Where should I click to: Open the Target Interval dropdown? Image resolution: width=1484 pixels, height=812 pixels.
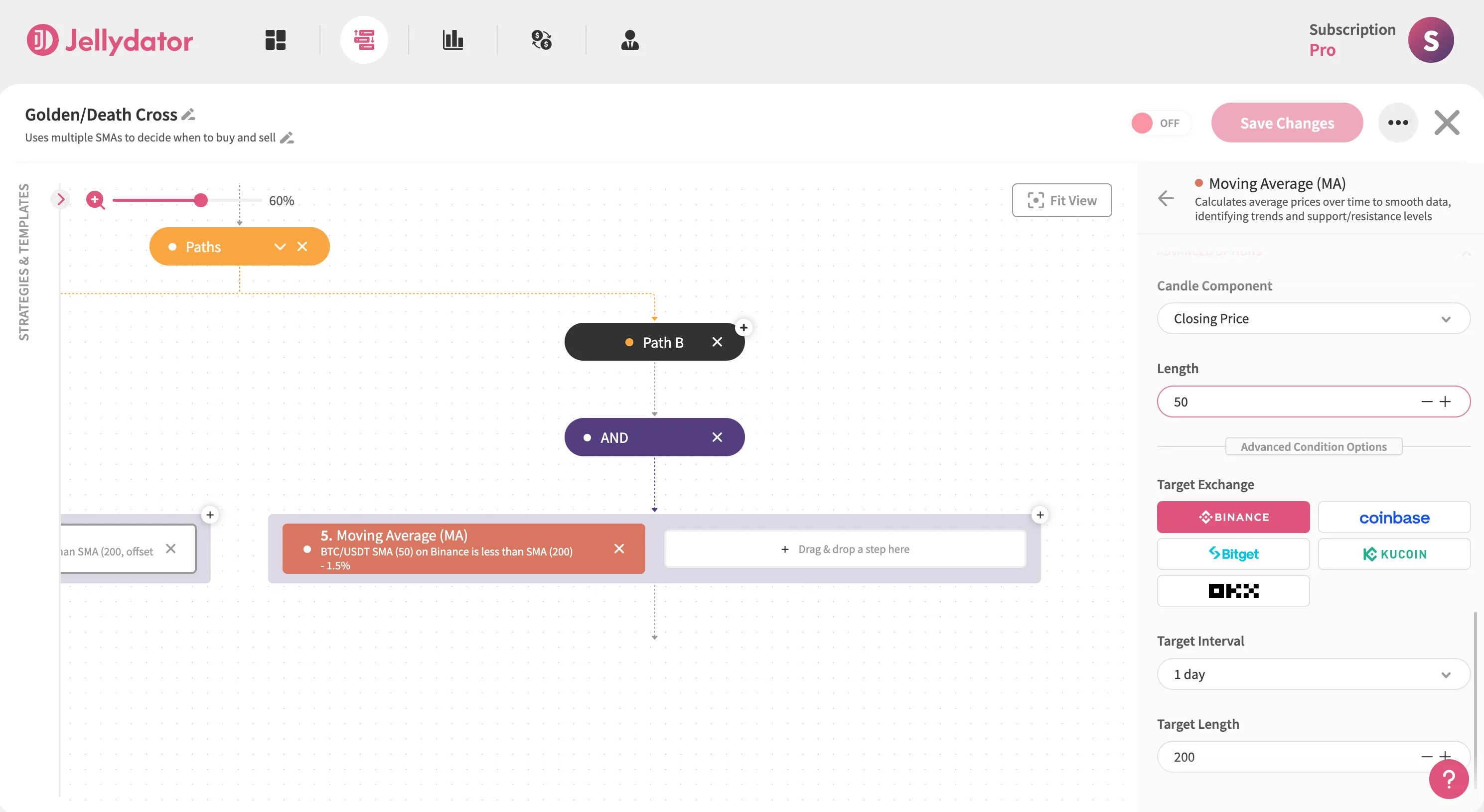(x=1314, y=674)
